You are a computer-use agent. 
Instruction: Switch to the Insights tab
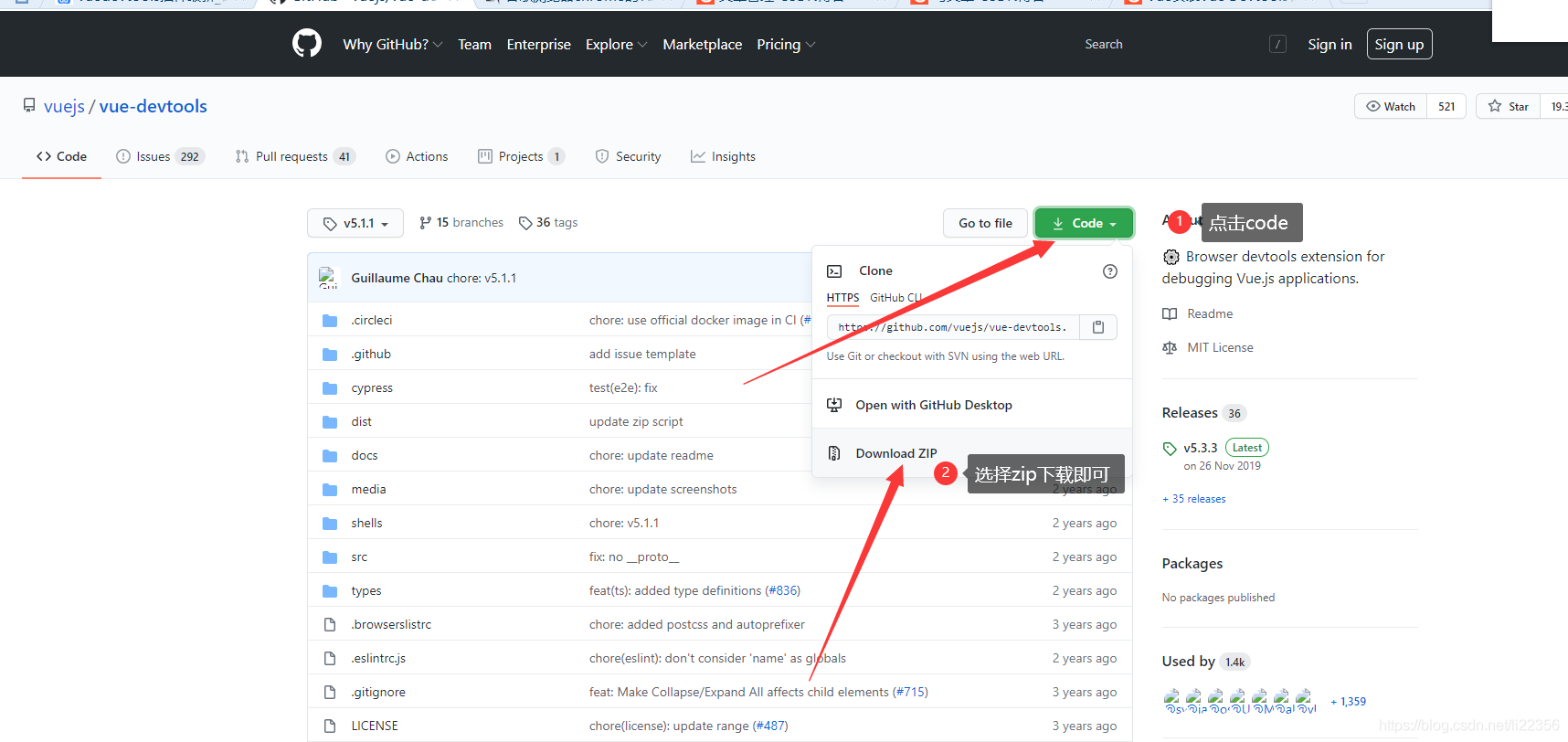tap(723, 156)
